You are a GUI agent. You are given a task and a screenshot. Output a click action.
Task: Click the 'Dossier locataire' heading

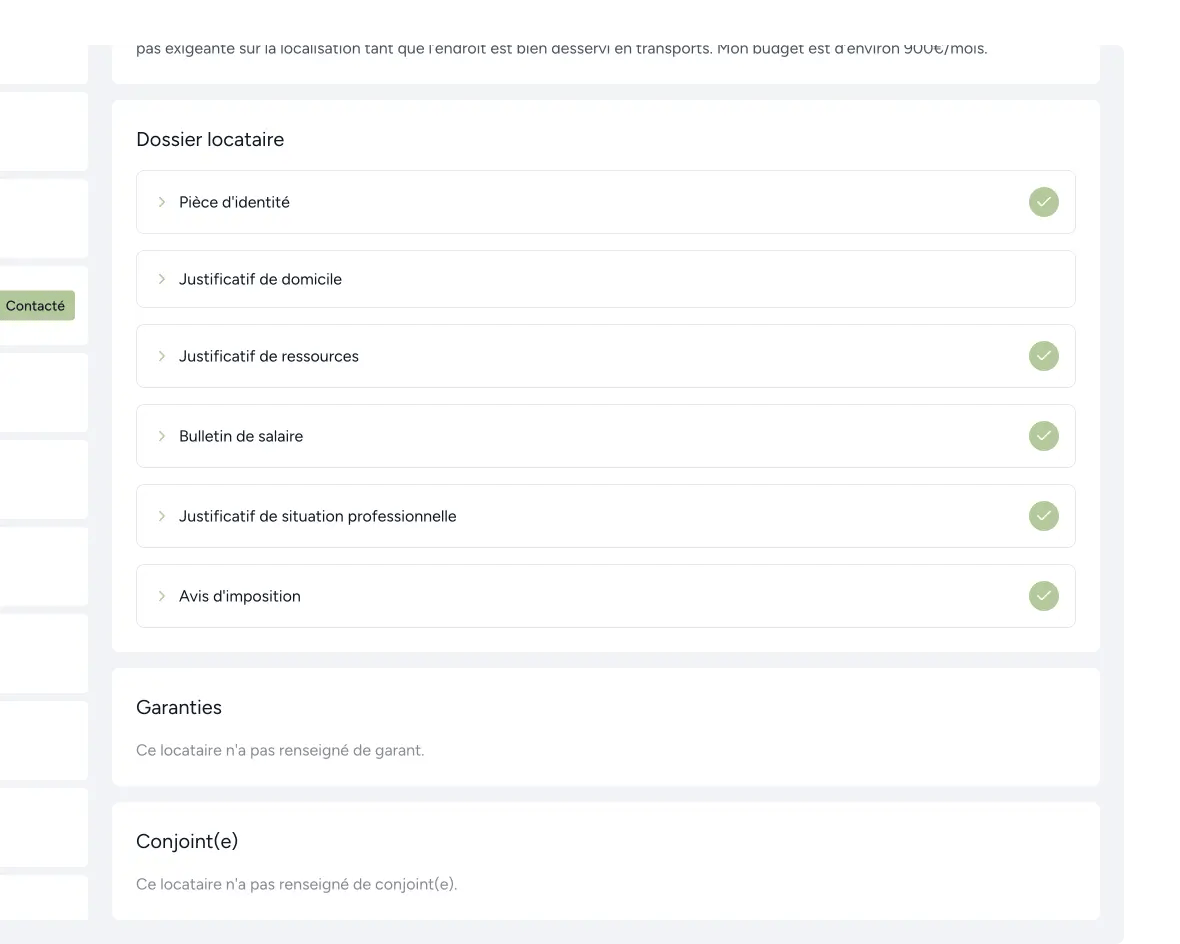[x=210, y=139]
